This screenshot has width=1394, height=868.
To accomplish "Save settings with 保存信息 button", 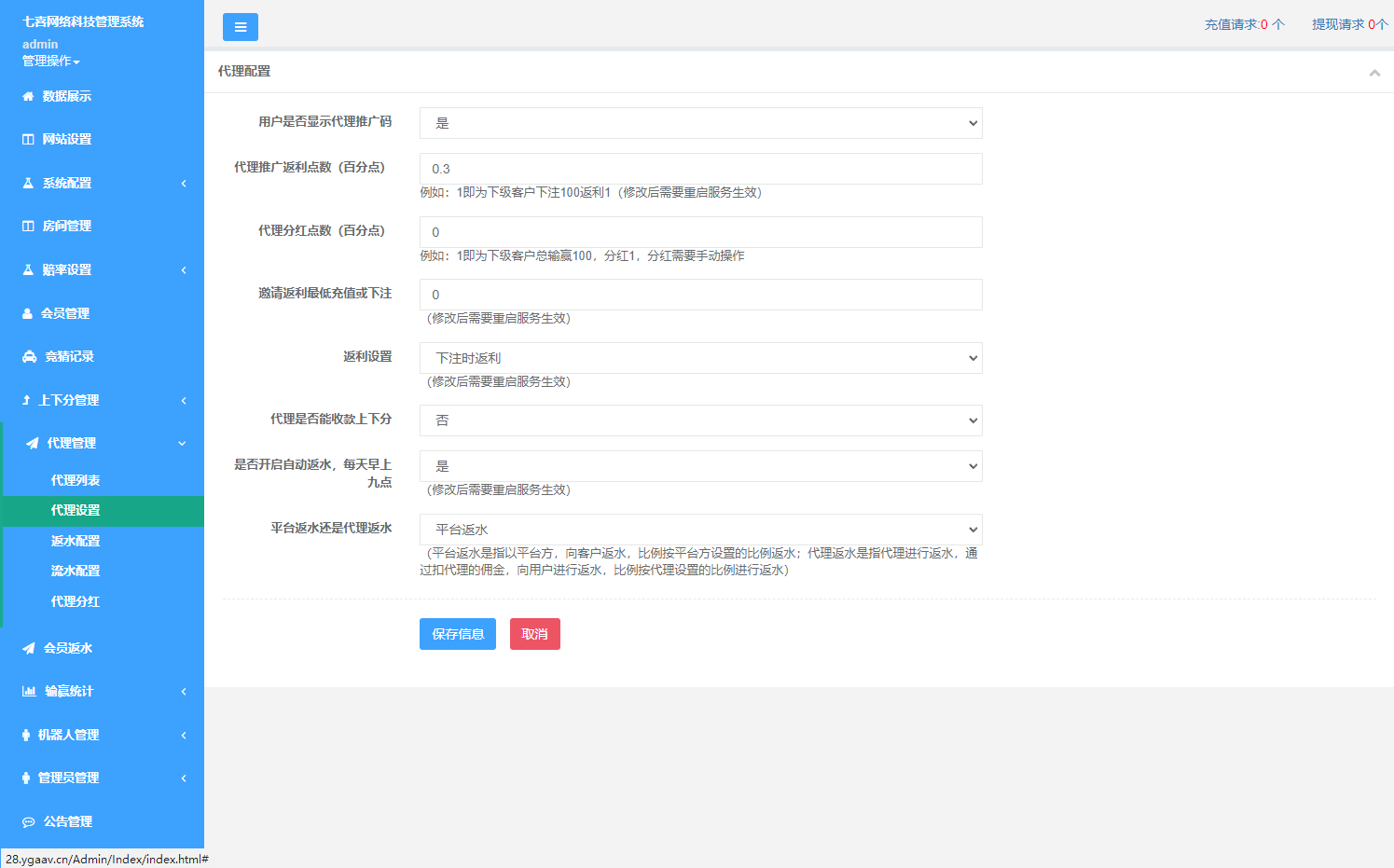I will tap(457, 634).
